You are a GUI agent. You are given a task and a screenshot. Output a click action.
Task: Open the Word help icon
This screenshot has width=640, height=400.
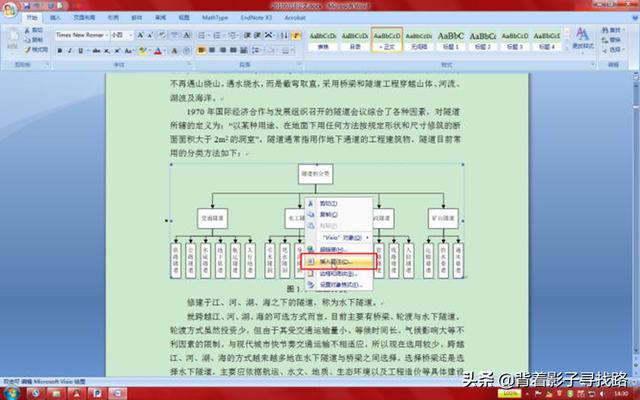click(635, 18)
